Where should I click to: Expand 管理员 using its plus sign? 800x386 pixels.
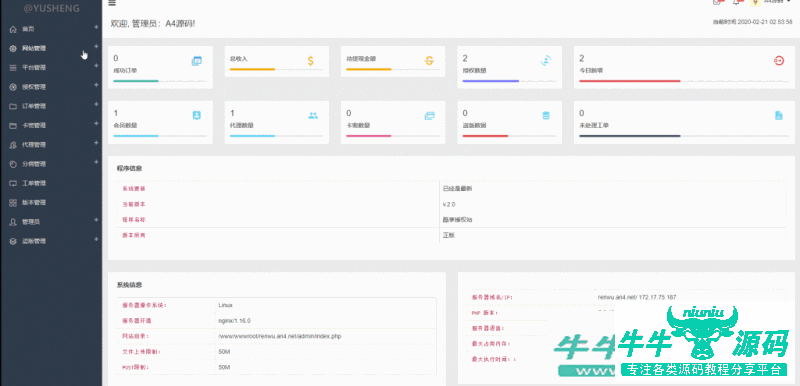point(96,220)
